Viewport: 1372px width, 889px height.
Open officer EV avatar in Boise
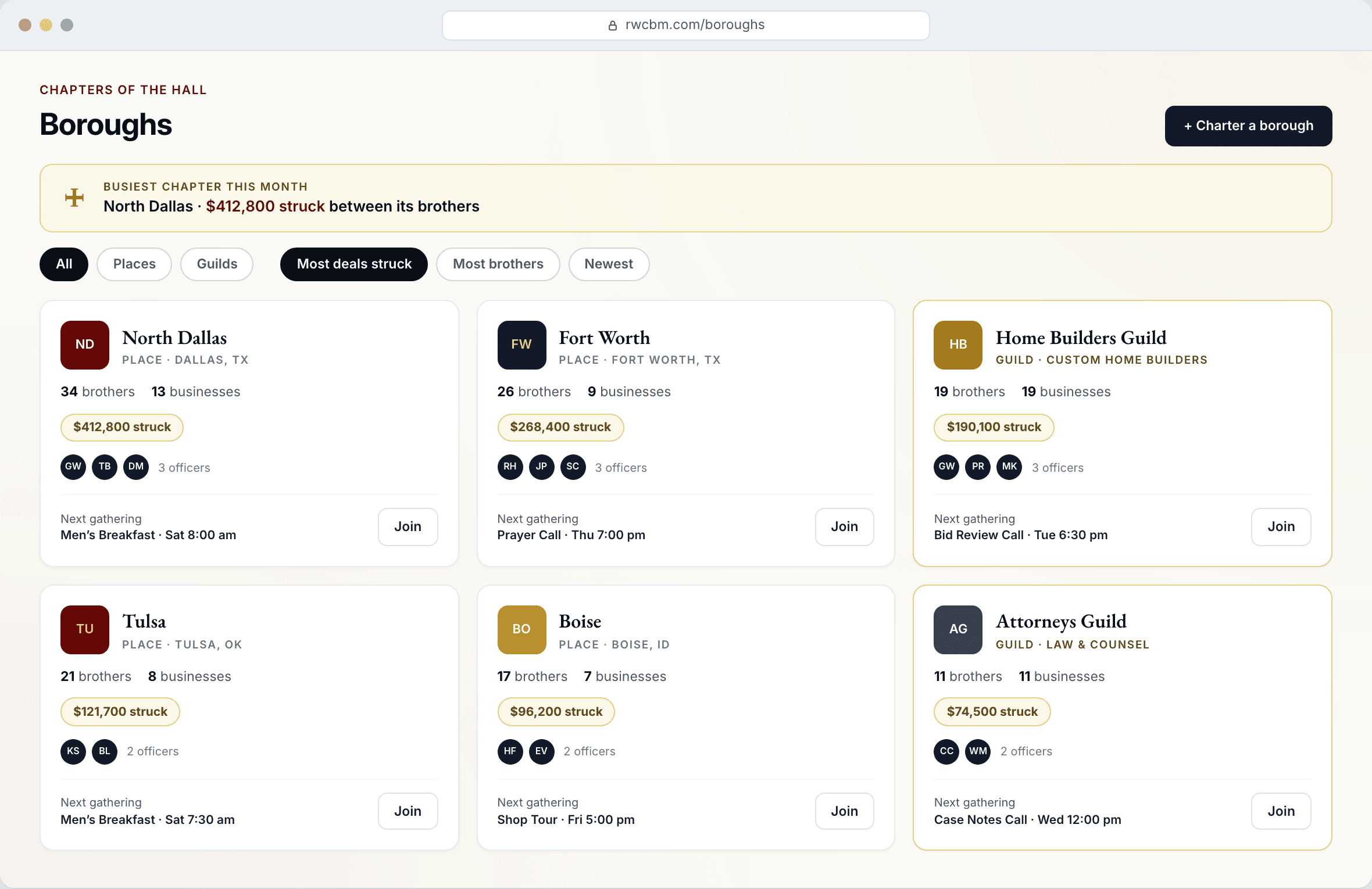(x=541, y=751)
